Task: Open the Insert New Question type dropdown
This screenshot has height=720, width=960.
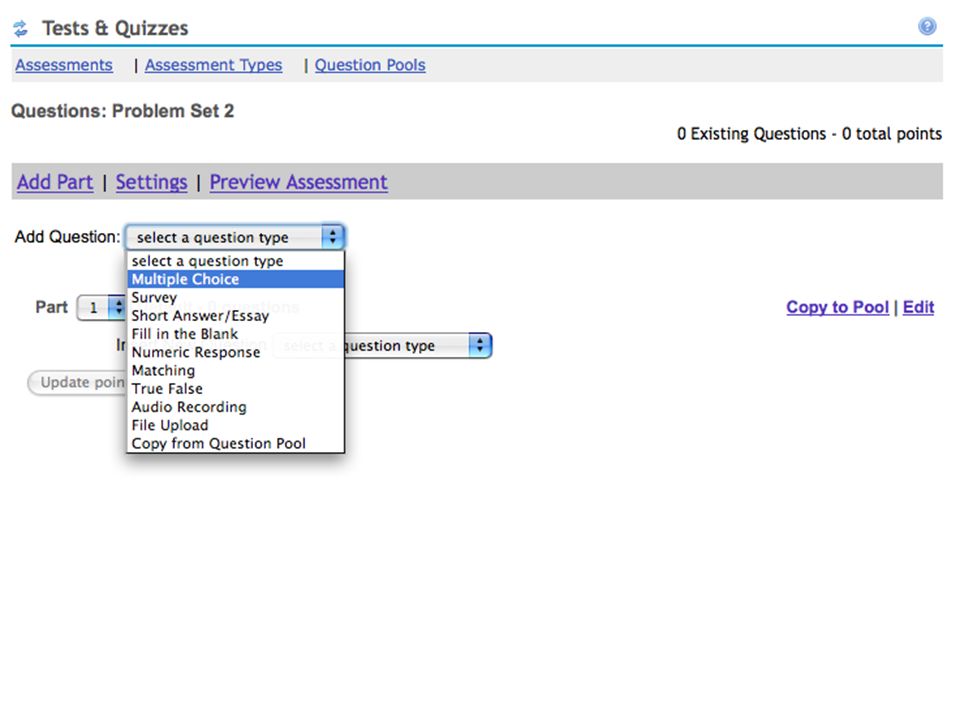Action: click(x=382, y=346)
